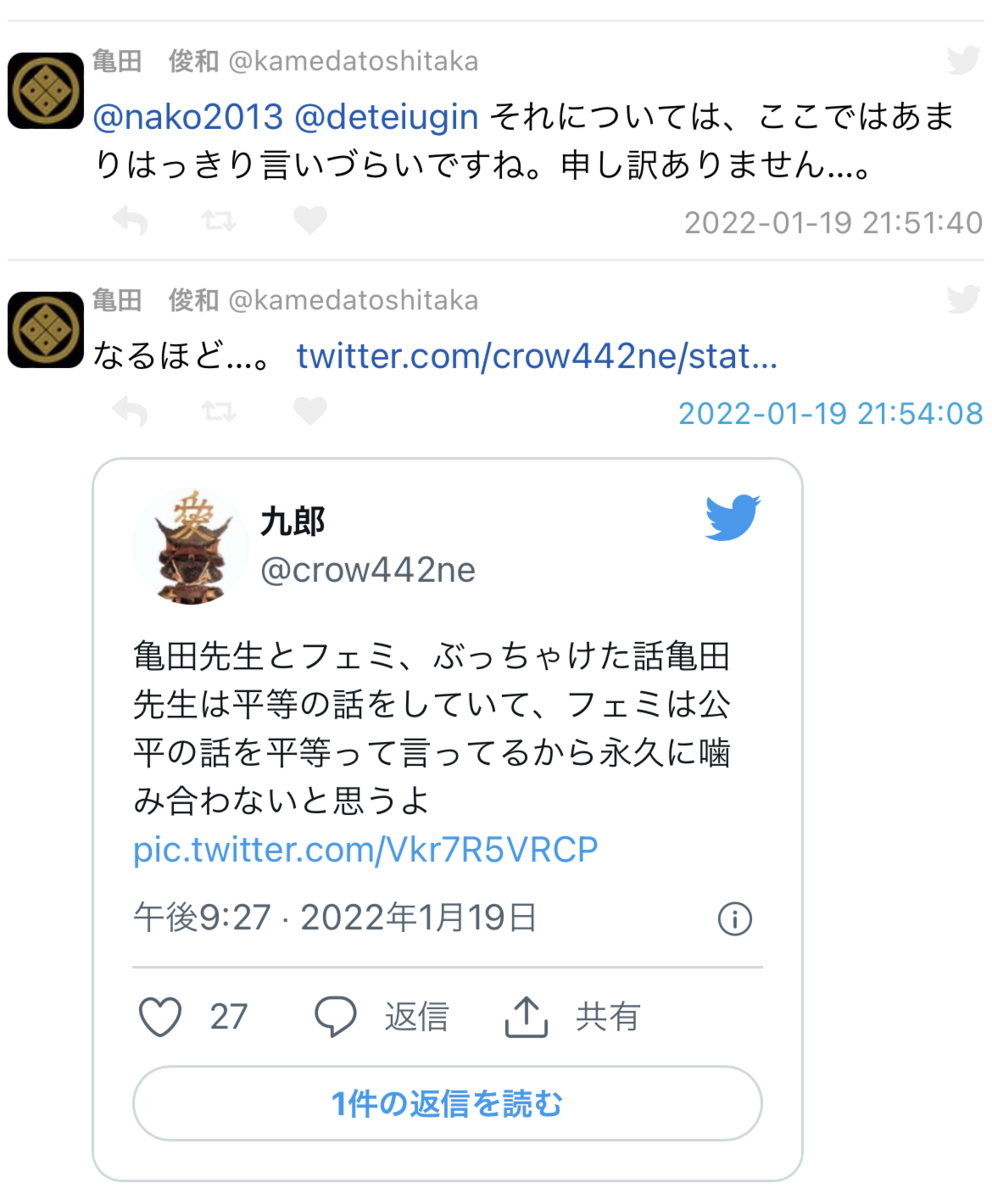Like the first tweet with the heart icon
Viewport: 992px width, 1200px height.
(x=310, y=220)
